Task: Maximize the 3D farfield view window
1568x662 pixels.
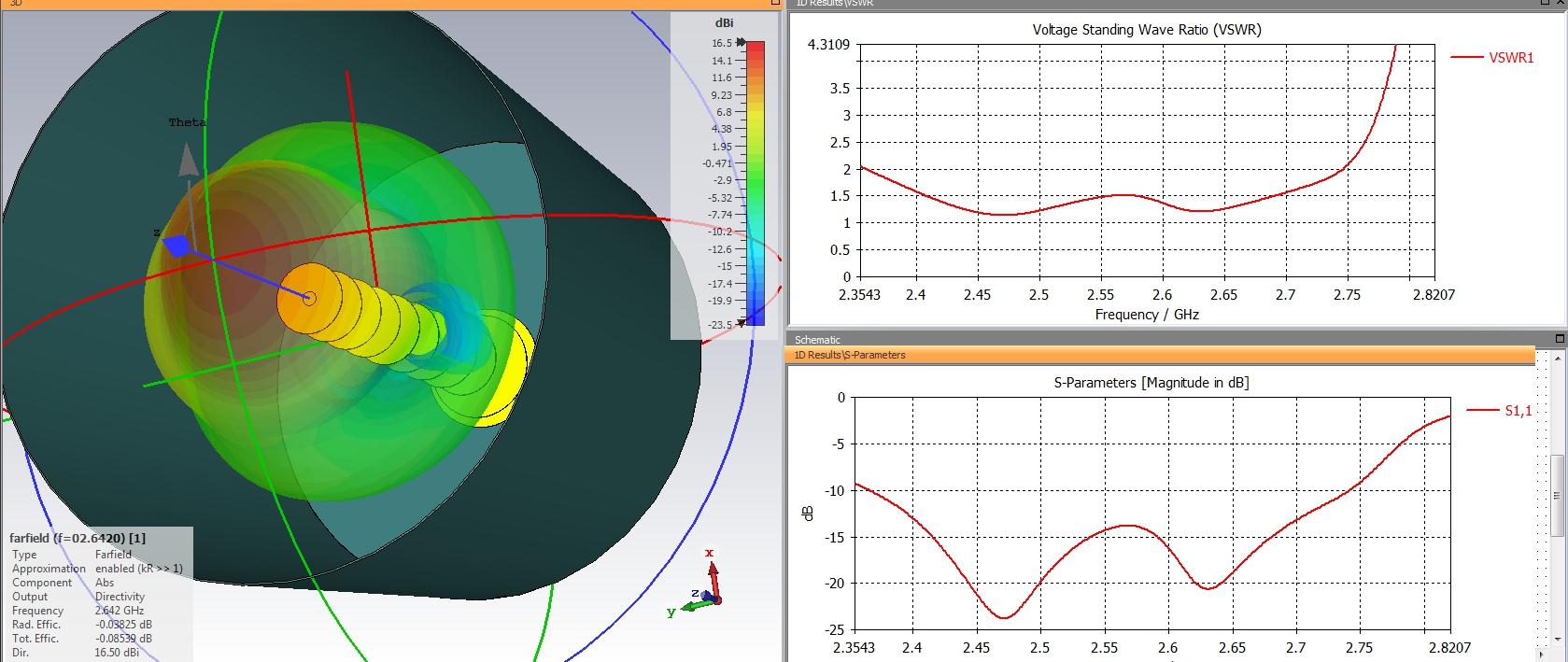Action: click(x=775, y=4)
